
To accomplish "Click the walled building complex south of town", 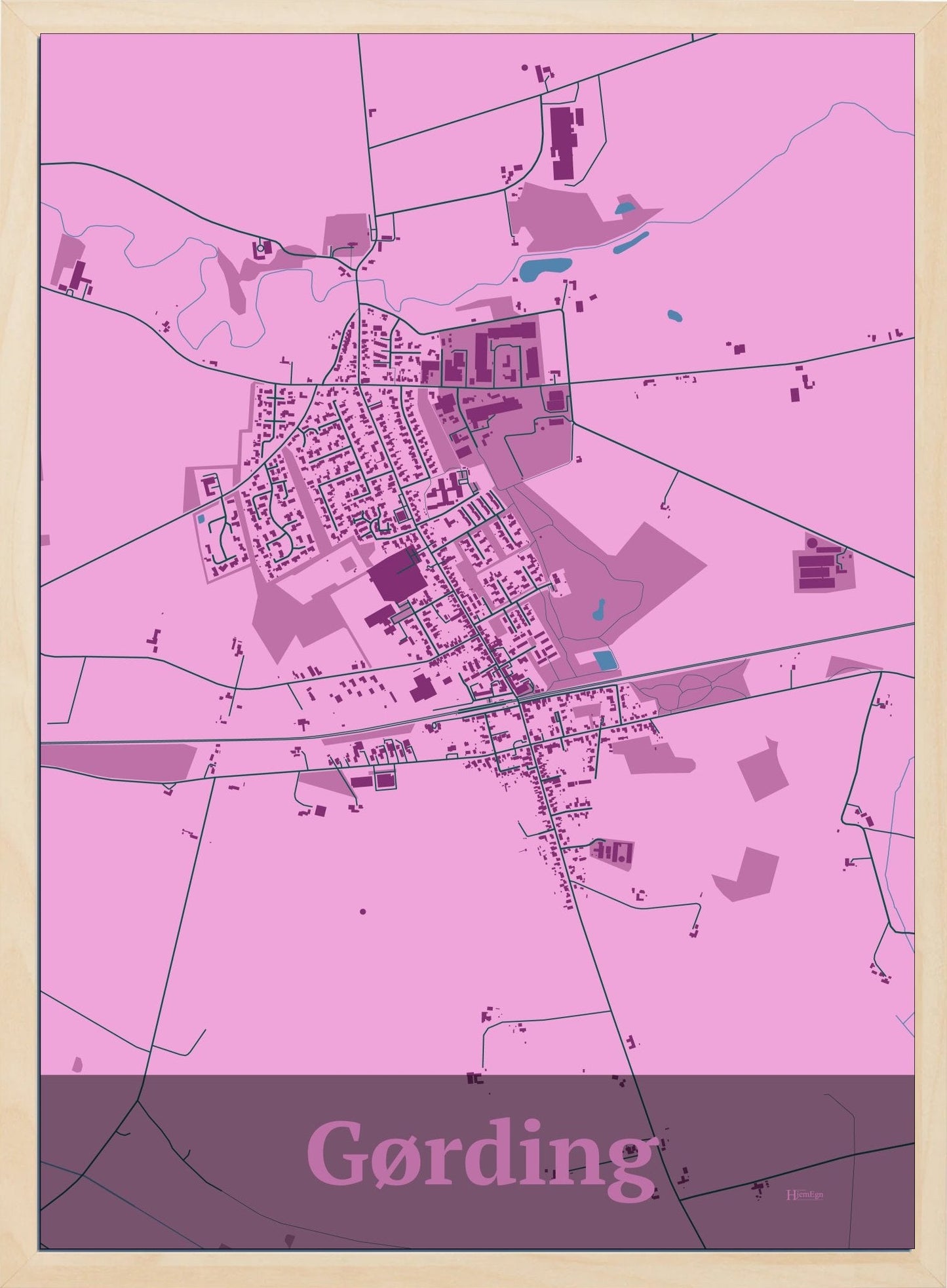I will click(613, 852).
